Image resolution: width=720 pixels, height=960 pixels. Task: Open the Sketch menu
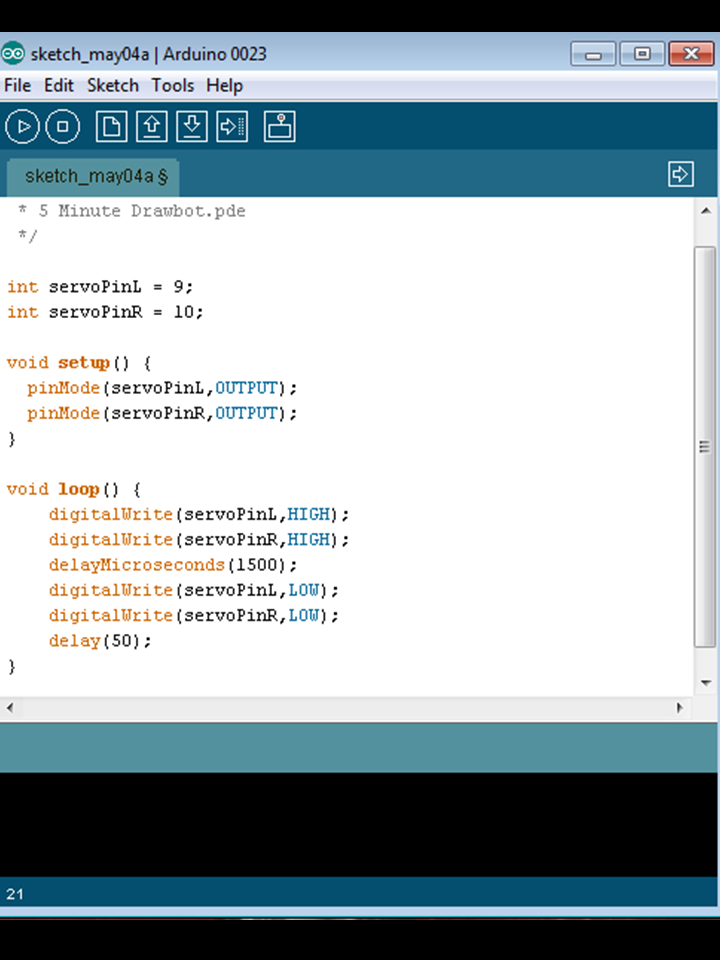pyautogui.click(x=113, y=85)
